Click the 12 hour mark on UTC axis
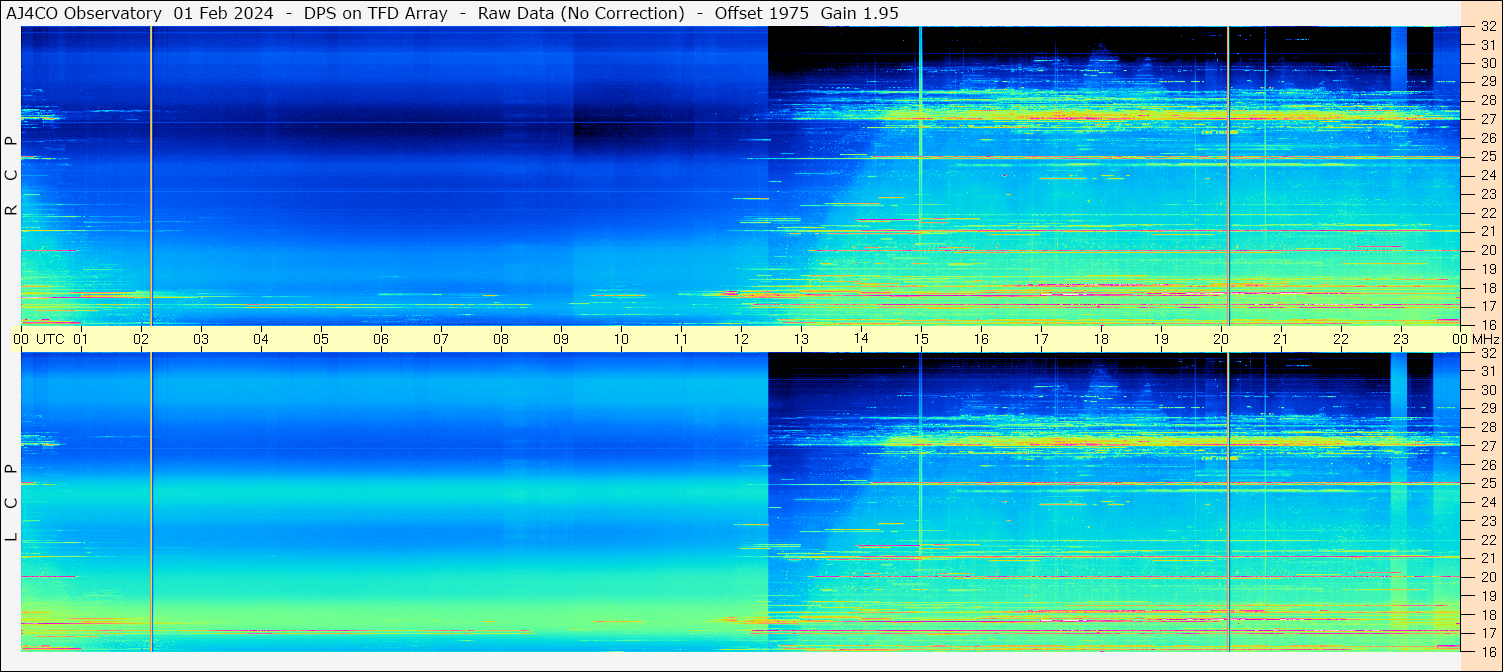Screen dimensions: 1503x672 tap(741, 339)
